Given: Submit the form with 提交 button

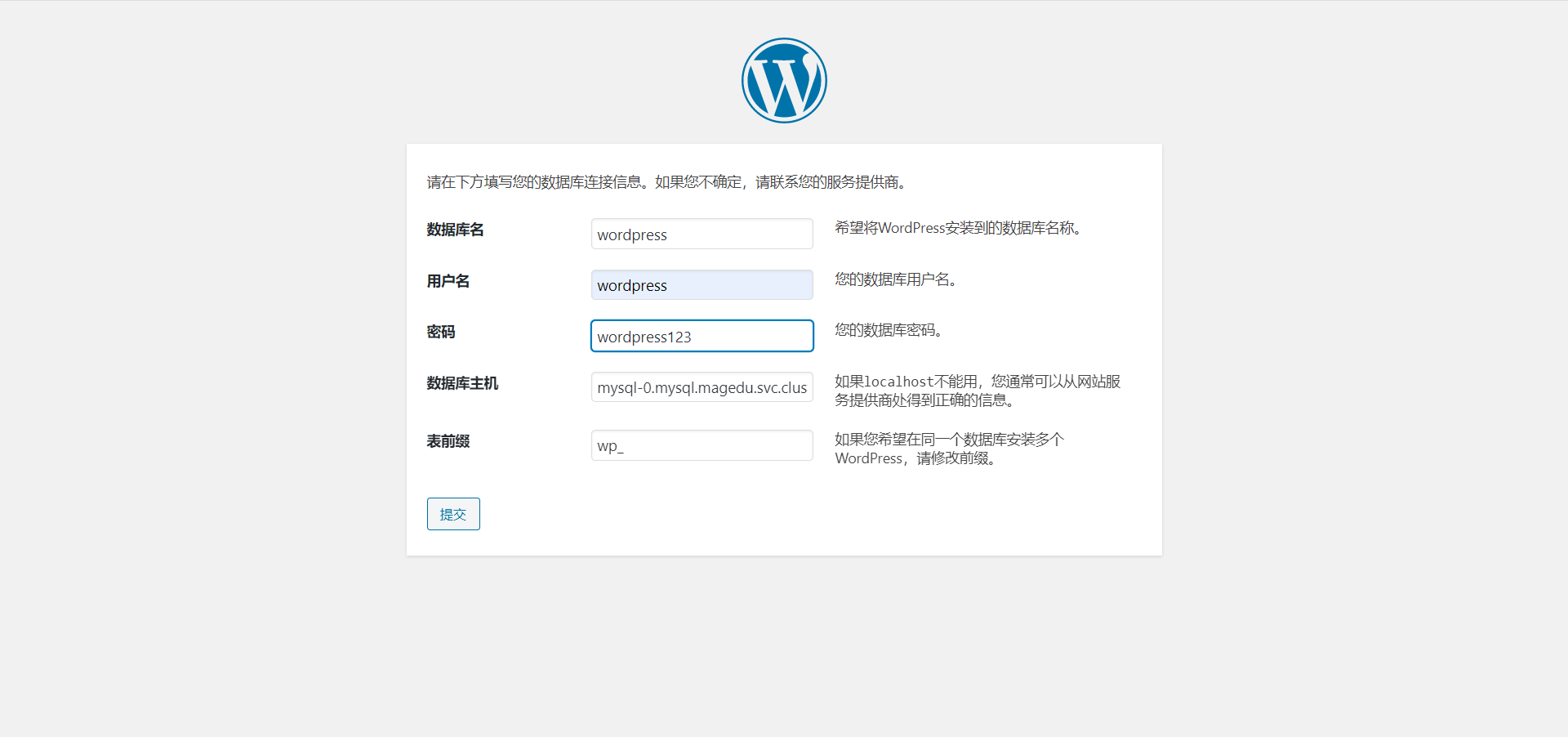Looking at the screenshot, I should point(453,514).
